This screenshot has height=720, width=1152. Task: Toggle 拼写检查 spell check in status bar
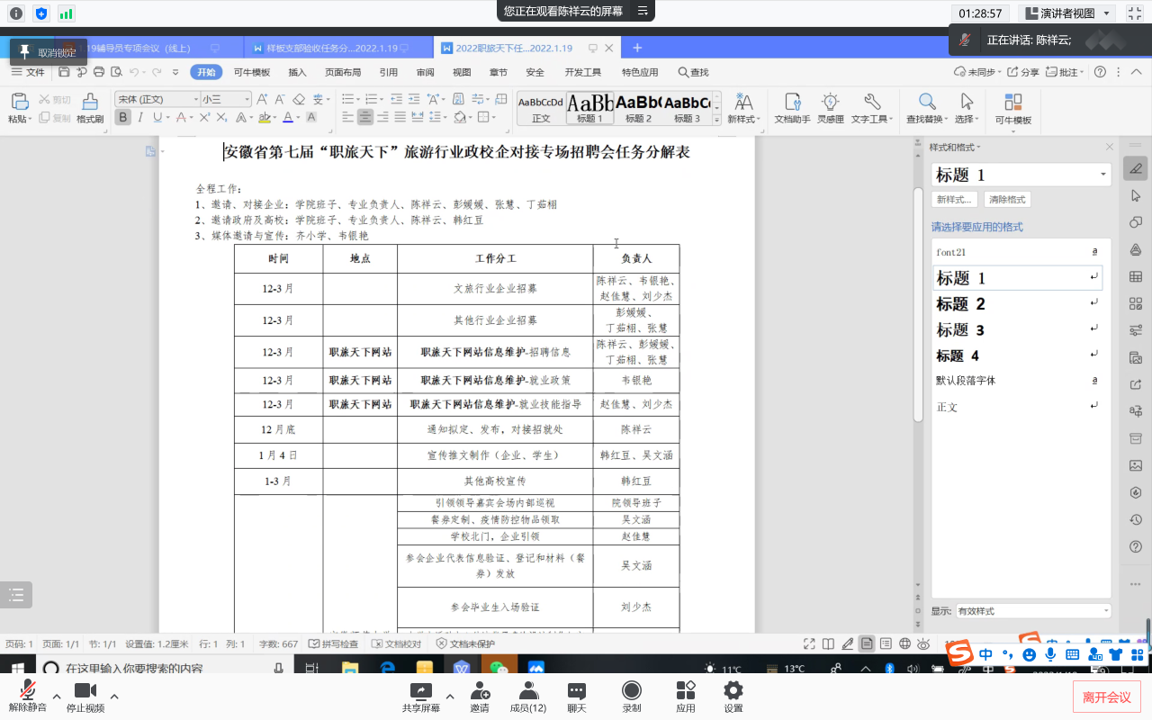click(x=334, y=644)
